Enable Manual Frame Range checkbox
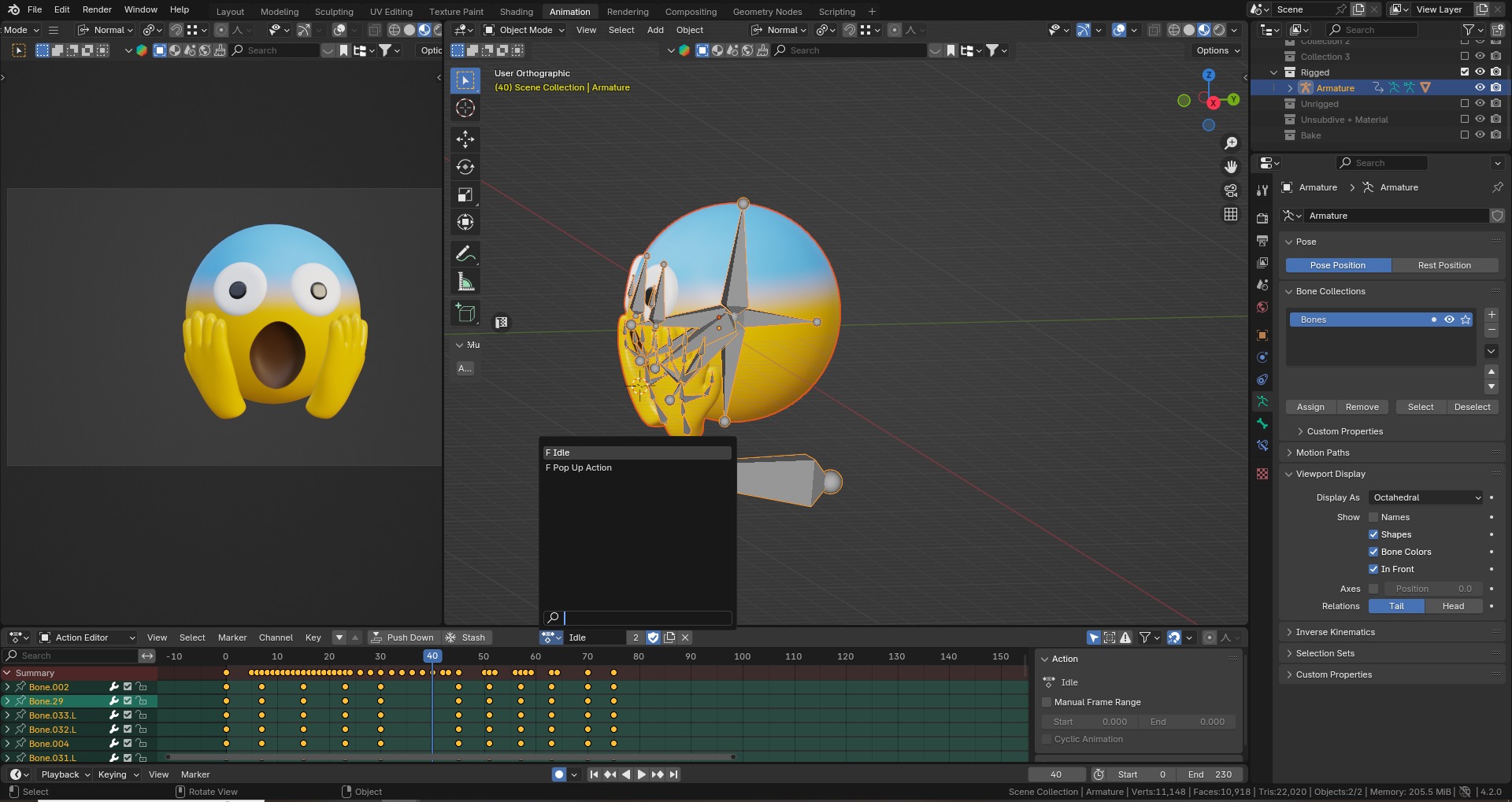This screenshot has width=1512, height=802. tap(1047, 702)
